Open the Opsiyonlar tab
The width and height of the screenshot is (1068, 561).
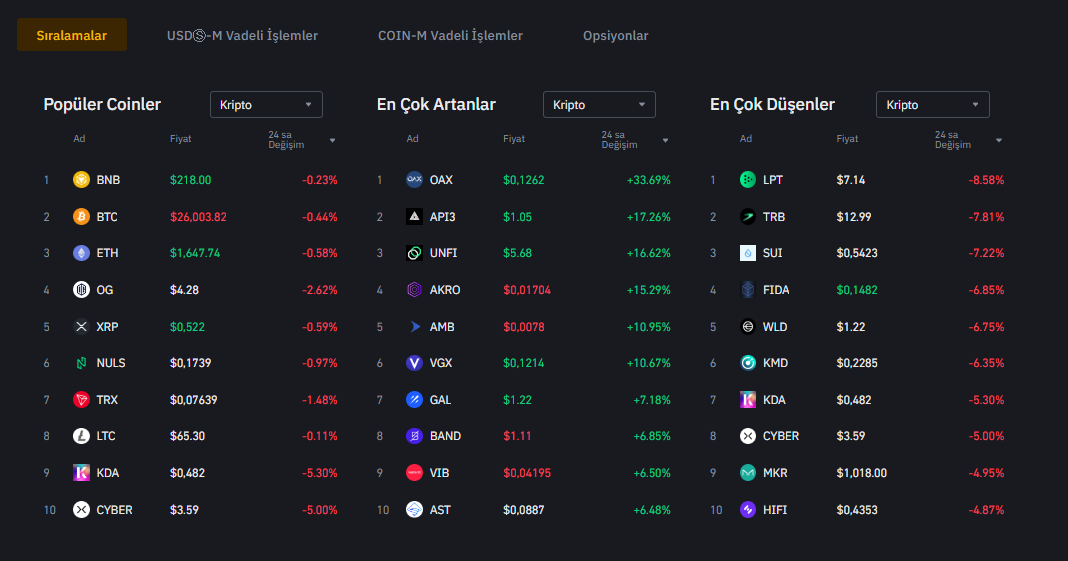pos(615,36)
